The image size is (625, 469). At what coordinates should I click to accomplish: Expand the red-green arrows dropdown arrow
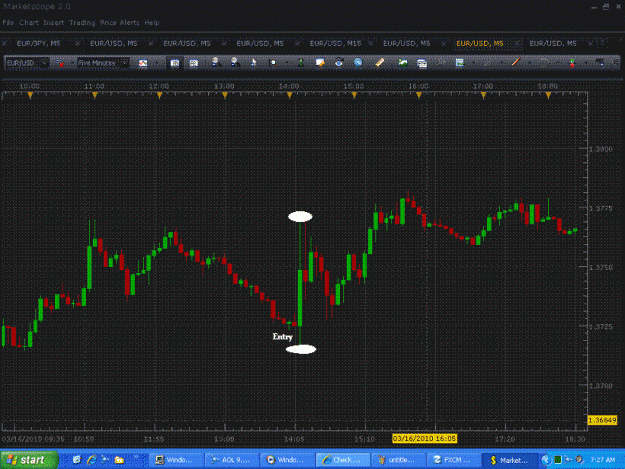[586, 63]
